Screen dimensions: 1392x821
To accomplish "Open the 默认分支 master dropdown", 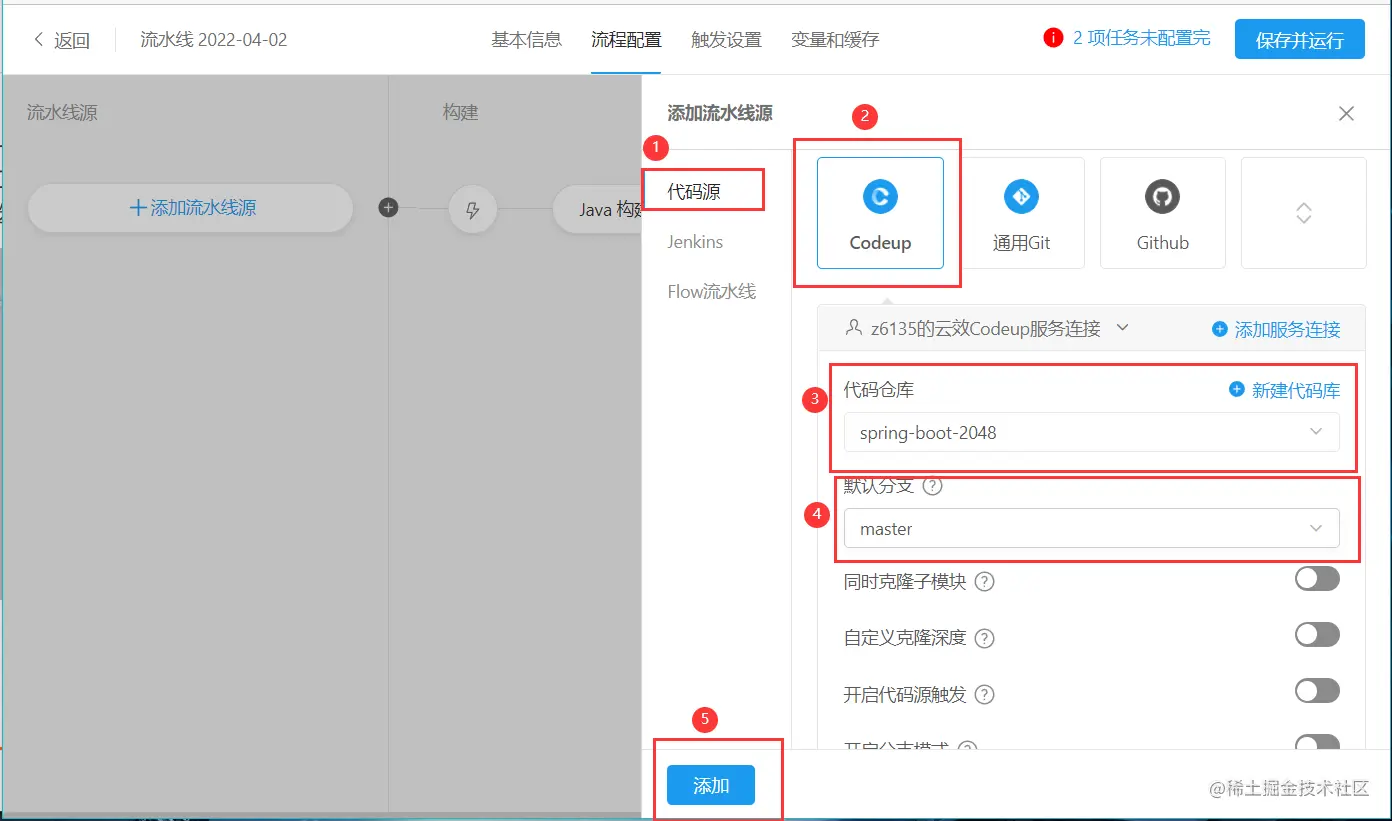I will 1091,529.
